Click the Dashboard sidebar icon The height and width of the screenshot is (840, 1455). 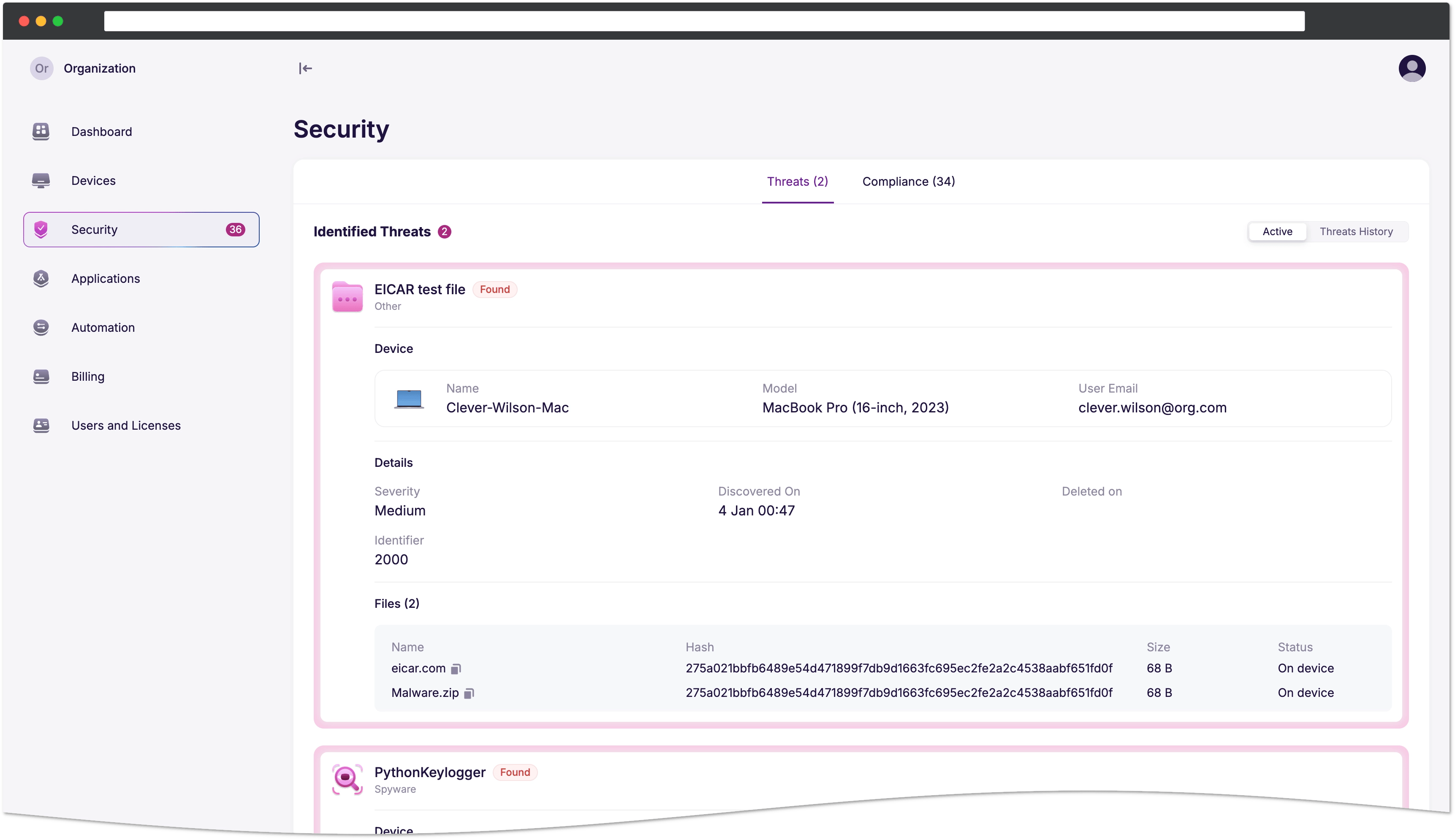41,132
